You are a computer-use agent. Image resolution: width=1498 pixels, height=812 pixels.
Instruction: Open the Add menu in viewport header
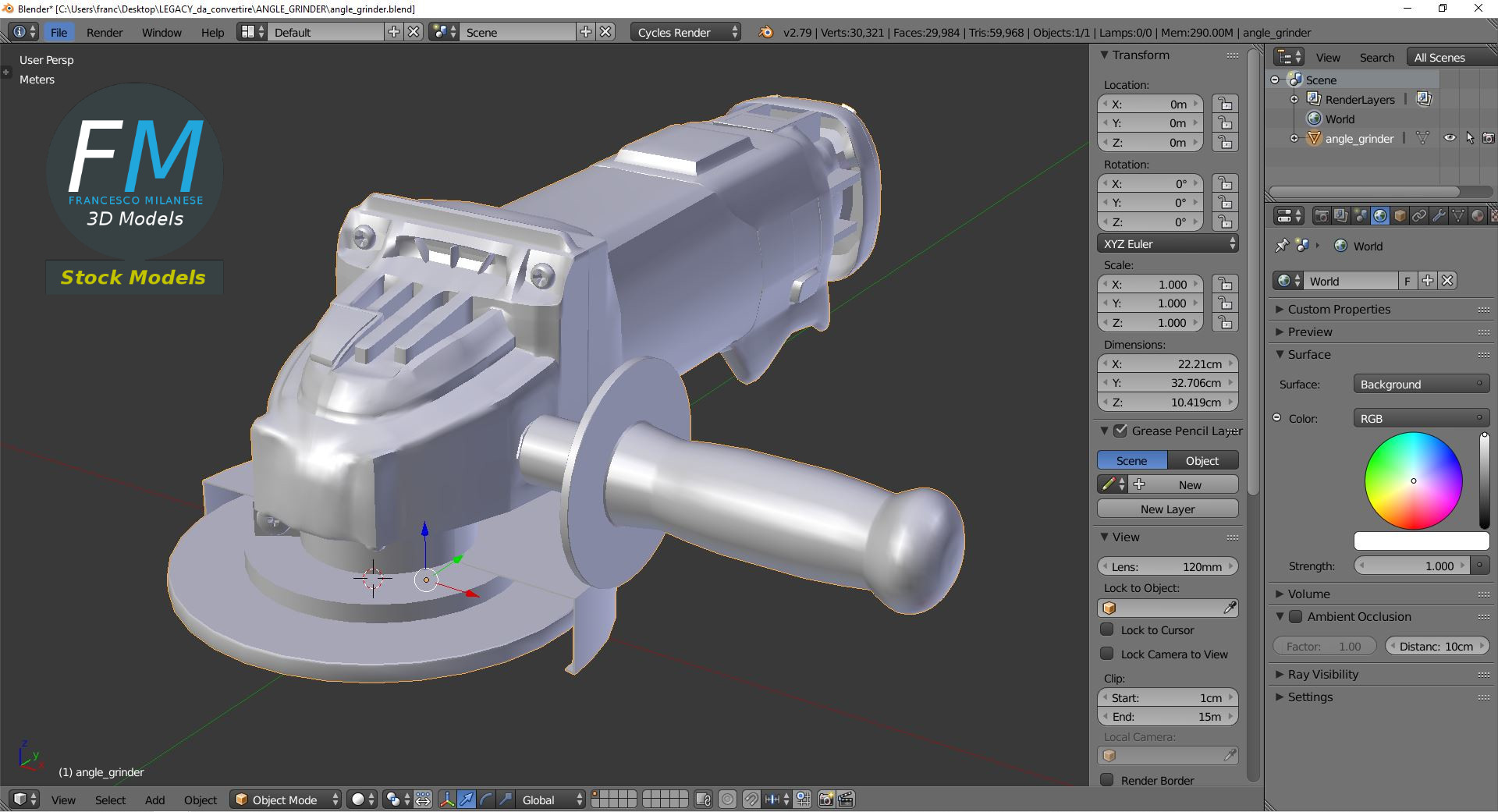click(x=154, y=800)
